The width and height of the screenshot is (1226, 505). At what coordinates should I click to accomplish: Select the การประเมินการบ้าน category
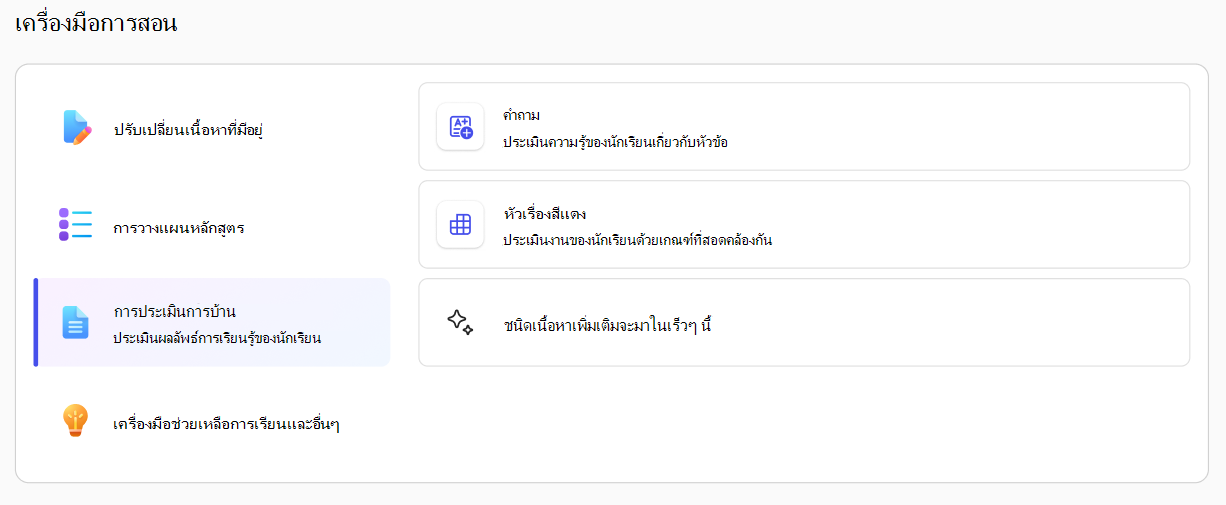[x=212, y=323]
